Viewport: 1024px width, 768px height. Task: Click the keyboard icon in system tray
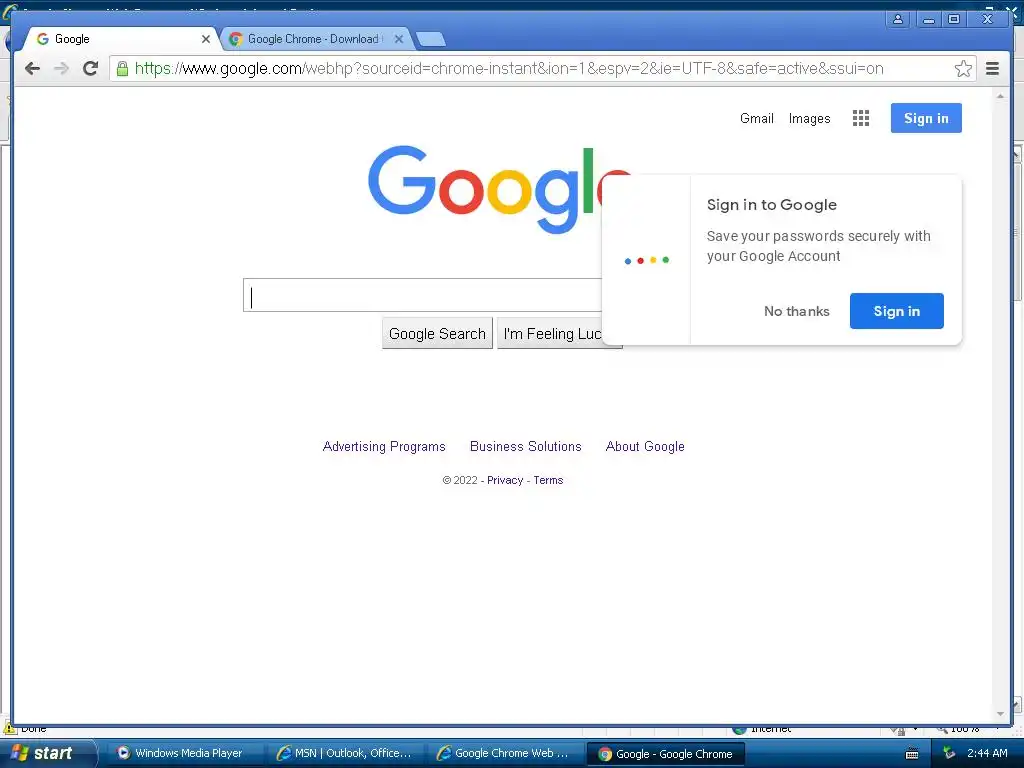912,754
